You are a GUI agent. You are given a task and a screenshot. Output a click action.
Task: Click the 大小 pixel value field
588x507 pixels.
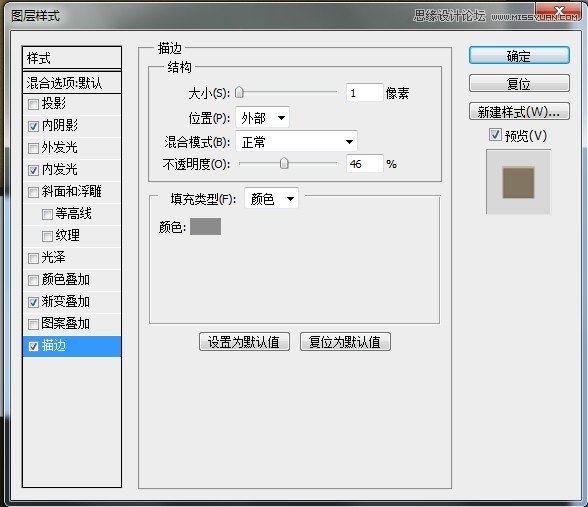pos(364,93)
